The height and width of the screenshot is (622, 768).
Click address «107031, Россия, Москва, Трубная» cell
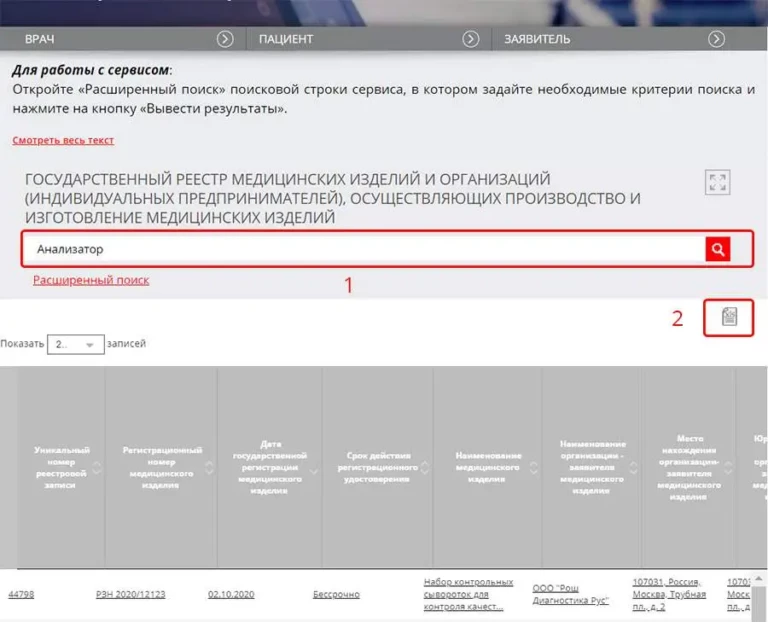pyautogui.click(x=669, y=594)
